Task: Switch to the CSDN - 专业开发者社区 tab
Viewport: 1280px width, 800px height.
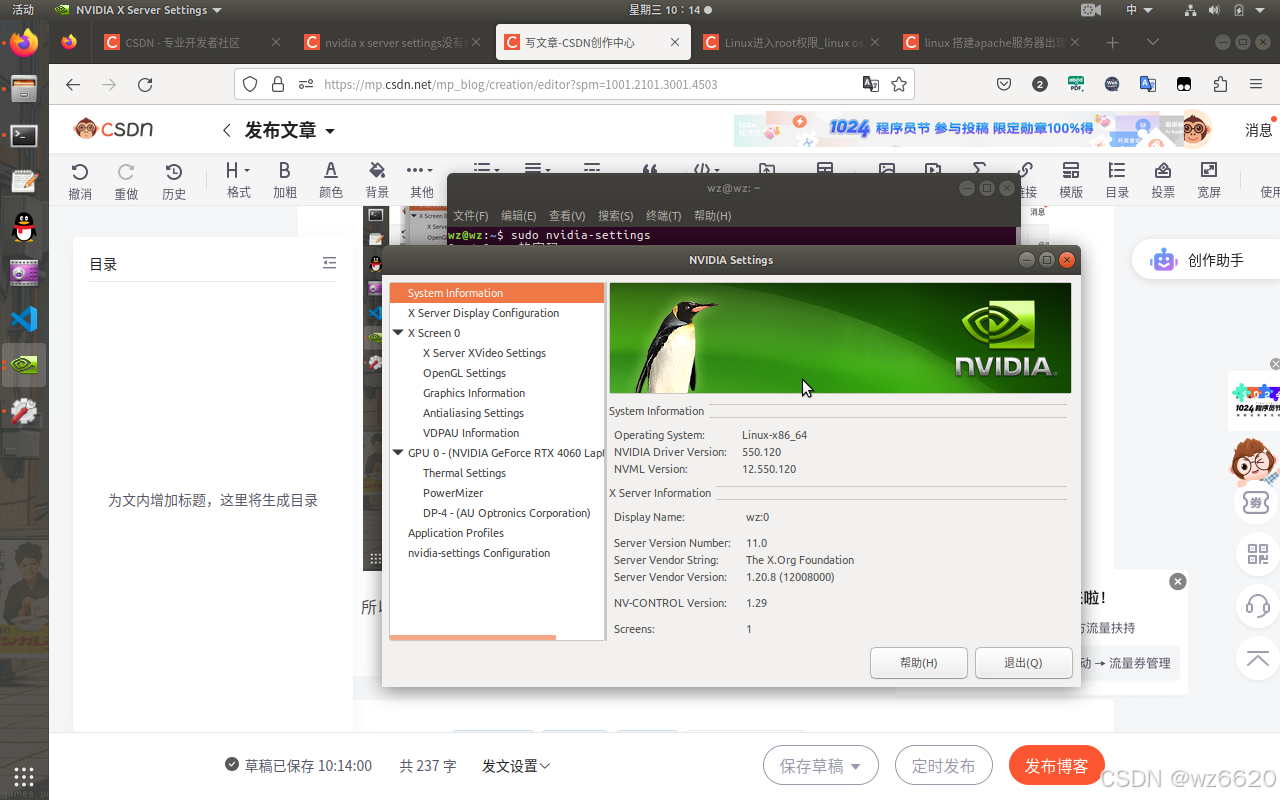Action: [194, 43]
